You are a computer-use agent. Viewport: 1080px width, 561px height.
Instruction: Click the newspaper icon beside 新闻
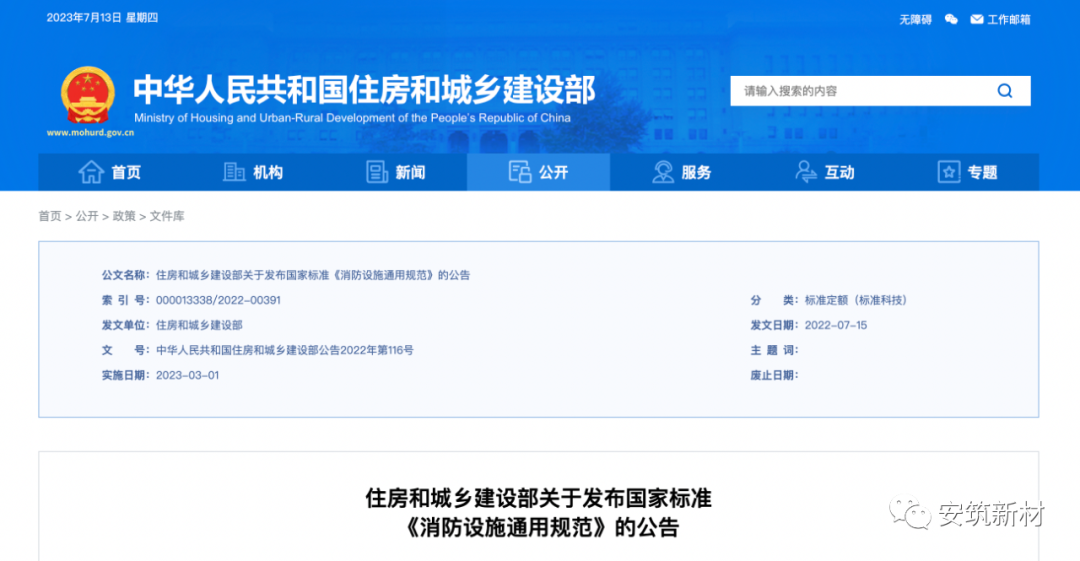point(377,172)
